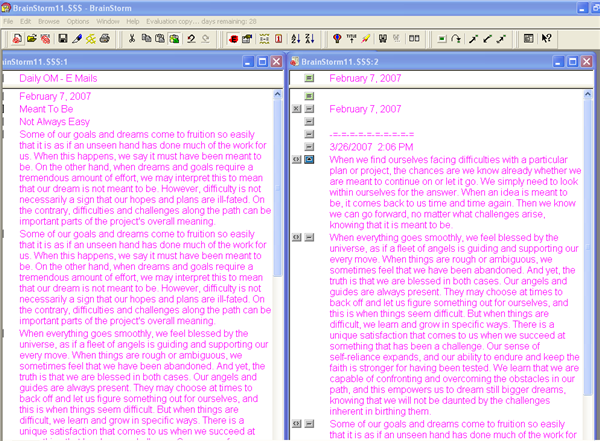Click the TITLE up-arrow icon
Screen dimensions: 600x441
click(x=351, y=39)
